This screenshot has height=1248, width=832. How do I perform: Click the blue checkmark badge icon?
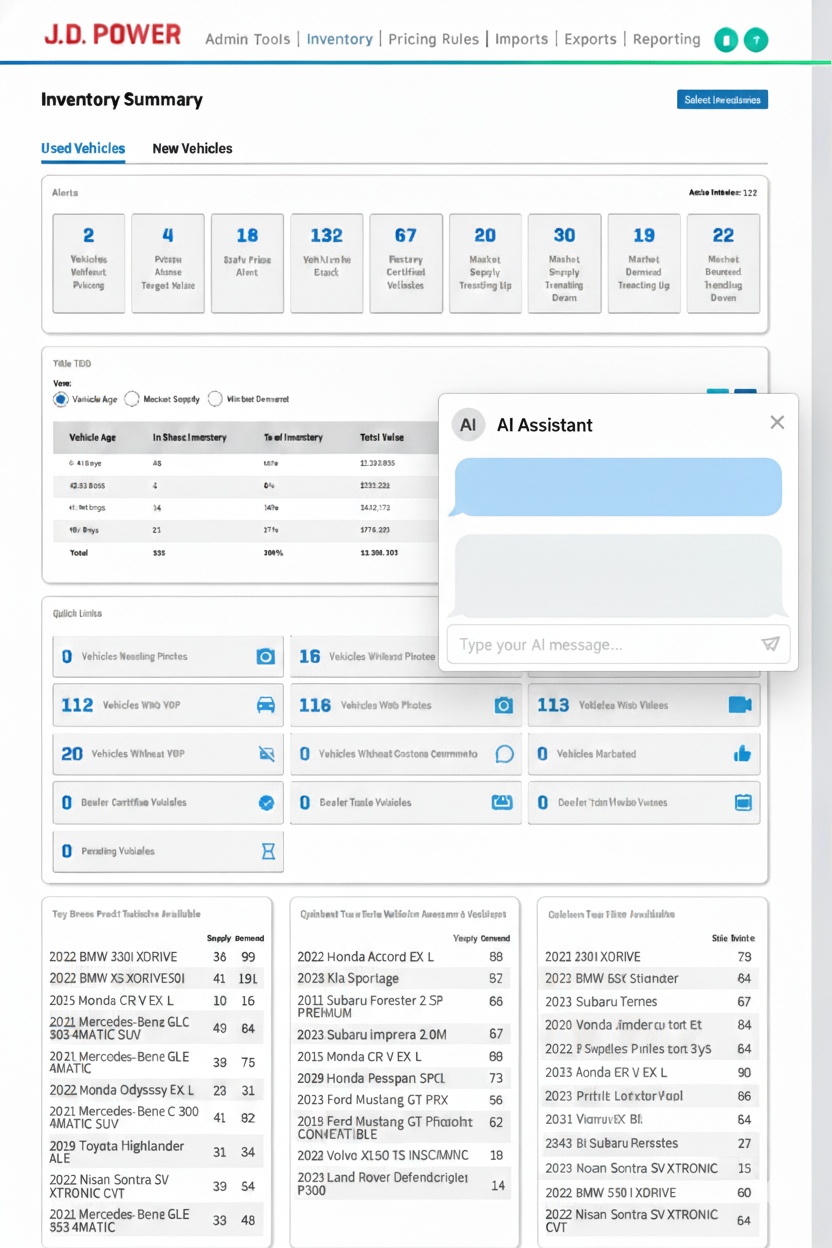(x=266, y=802)
